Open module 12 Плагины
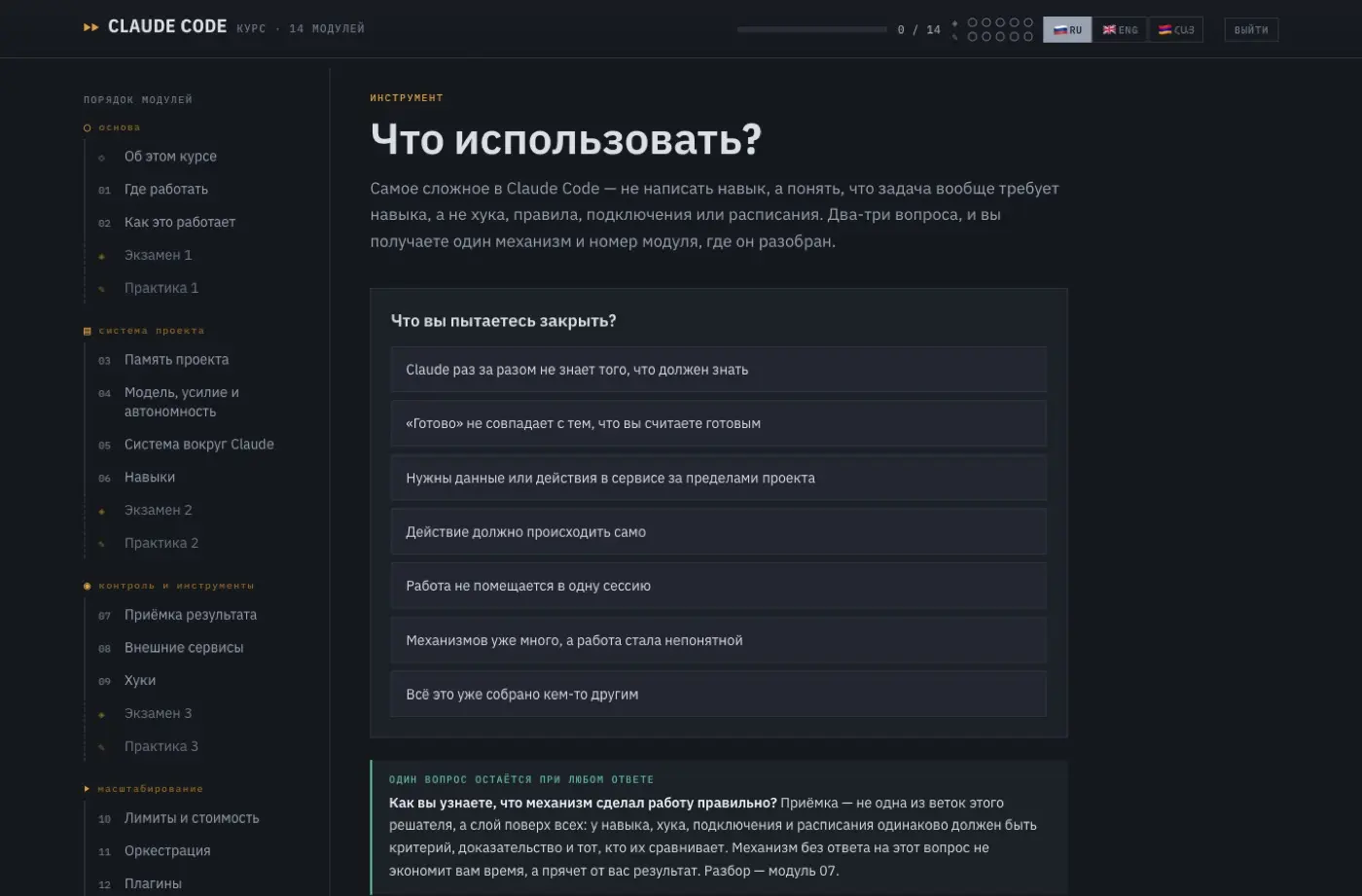This screenshot has width=1362, height=896. [153, 884]
